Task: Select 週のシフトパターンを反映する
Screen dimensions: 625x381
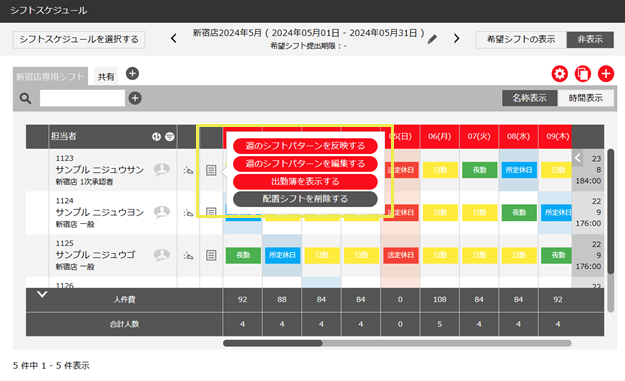Action: tap(305, 146)
